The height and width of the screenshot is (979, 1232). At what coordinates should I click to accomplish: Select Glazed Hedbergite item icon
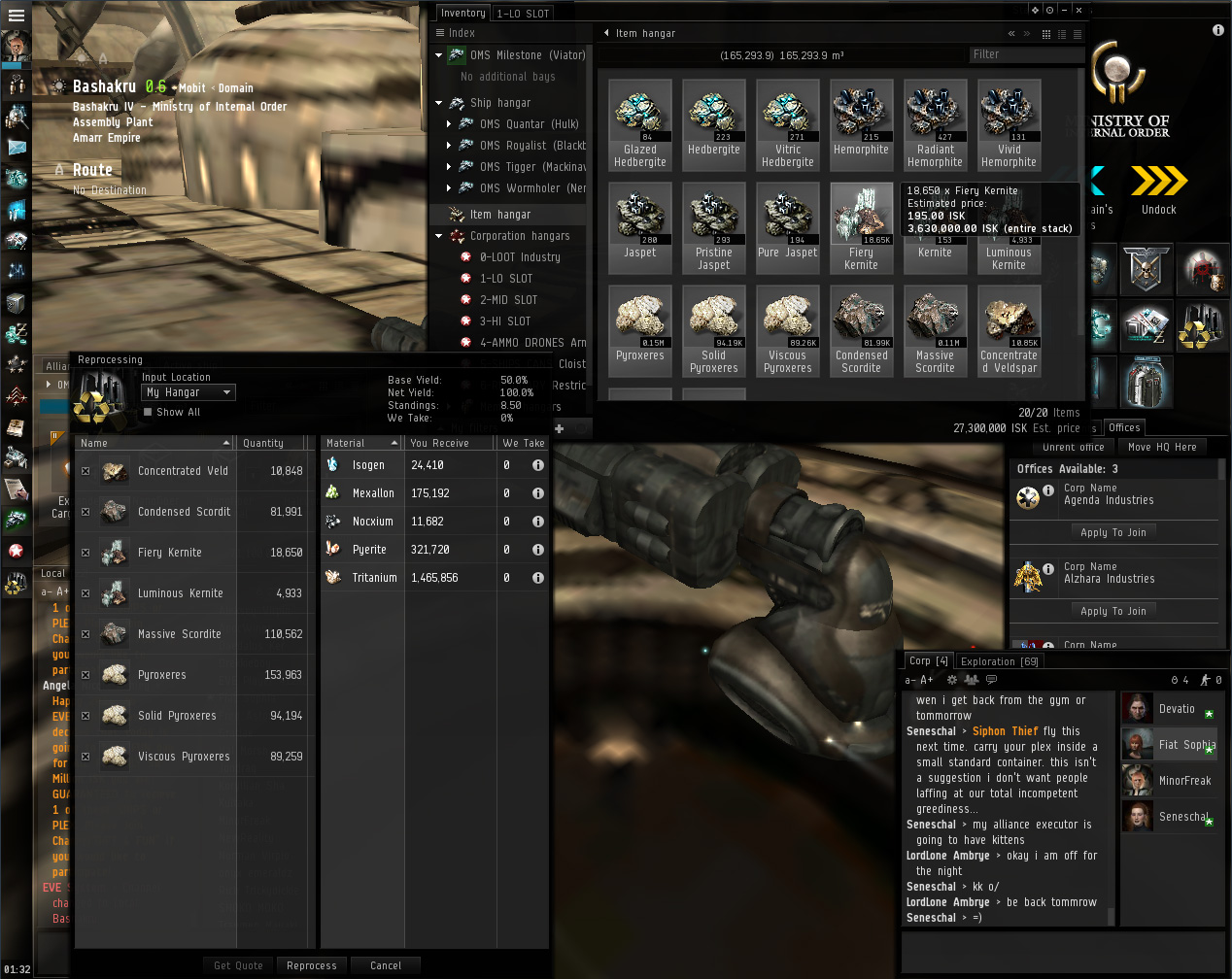click(640, 112)
